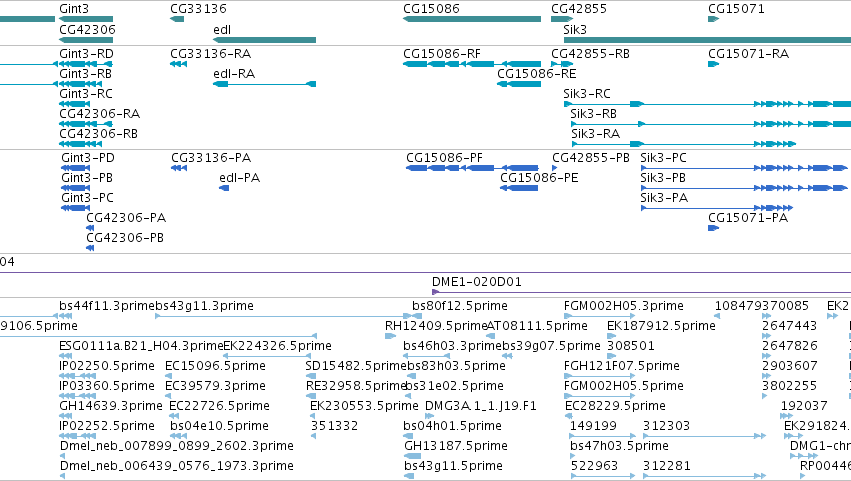Click the edl gene label
The image size is (851, 481).
(222, 29)
